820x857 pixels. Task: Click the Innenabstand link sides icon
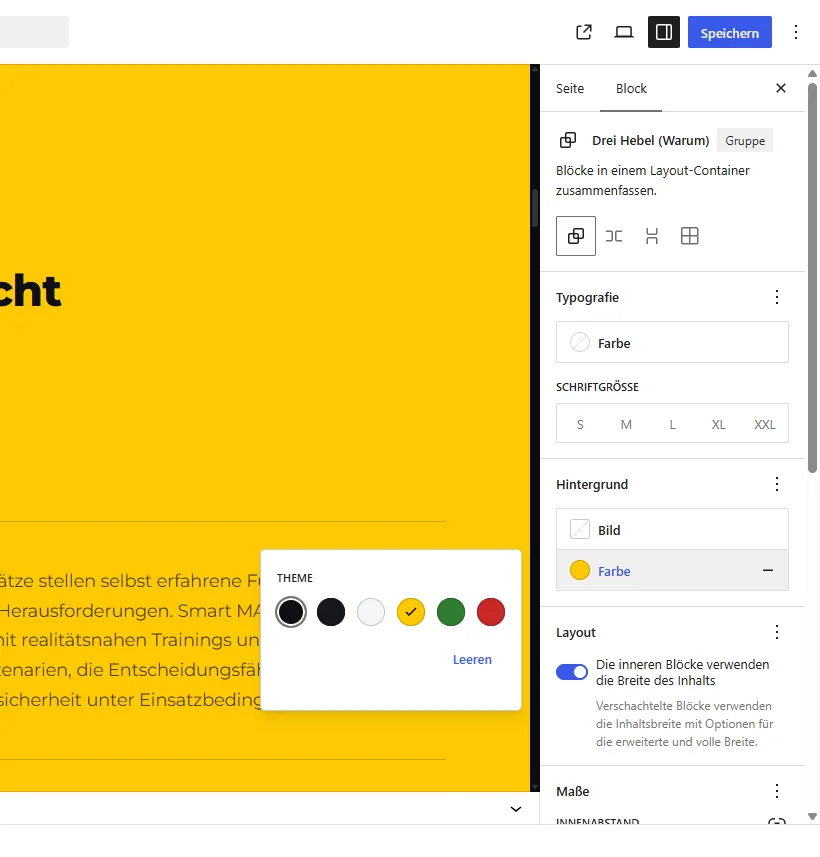pos(777,821)
